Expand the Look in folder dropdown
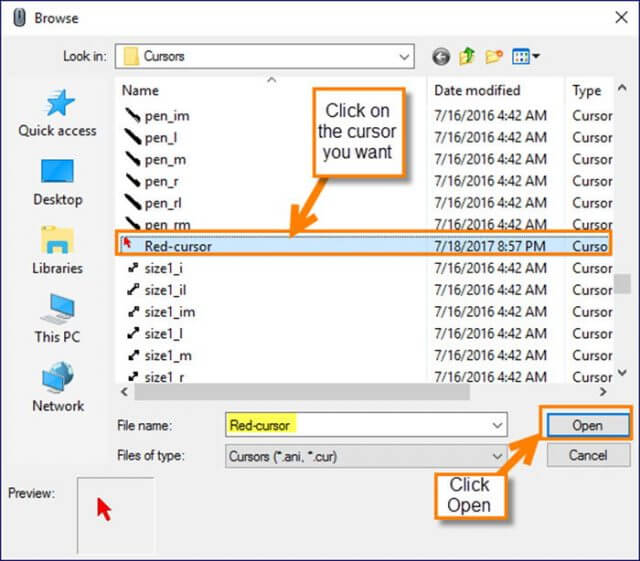This screenshot has height=561, width=640. coord(404,56)
